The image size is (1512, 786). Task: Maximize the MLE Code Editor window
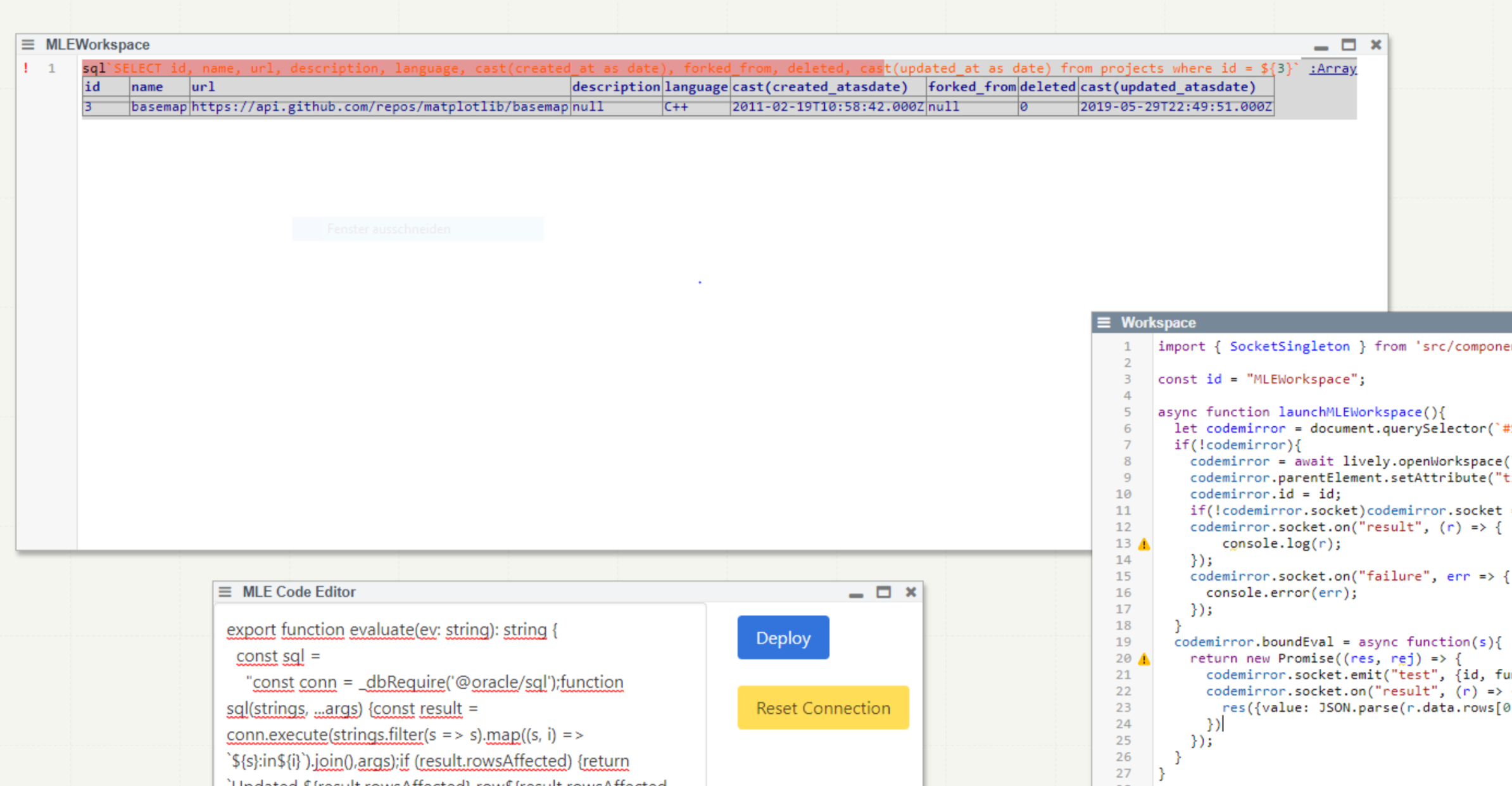(x=883, y=592)
